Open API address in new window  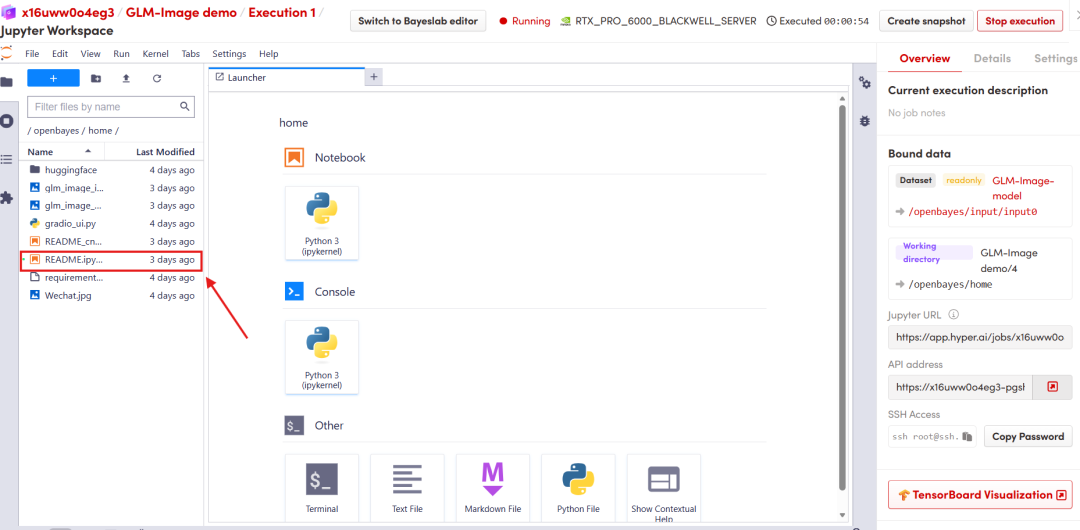(x=1052, y=387)
